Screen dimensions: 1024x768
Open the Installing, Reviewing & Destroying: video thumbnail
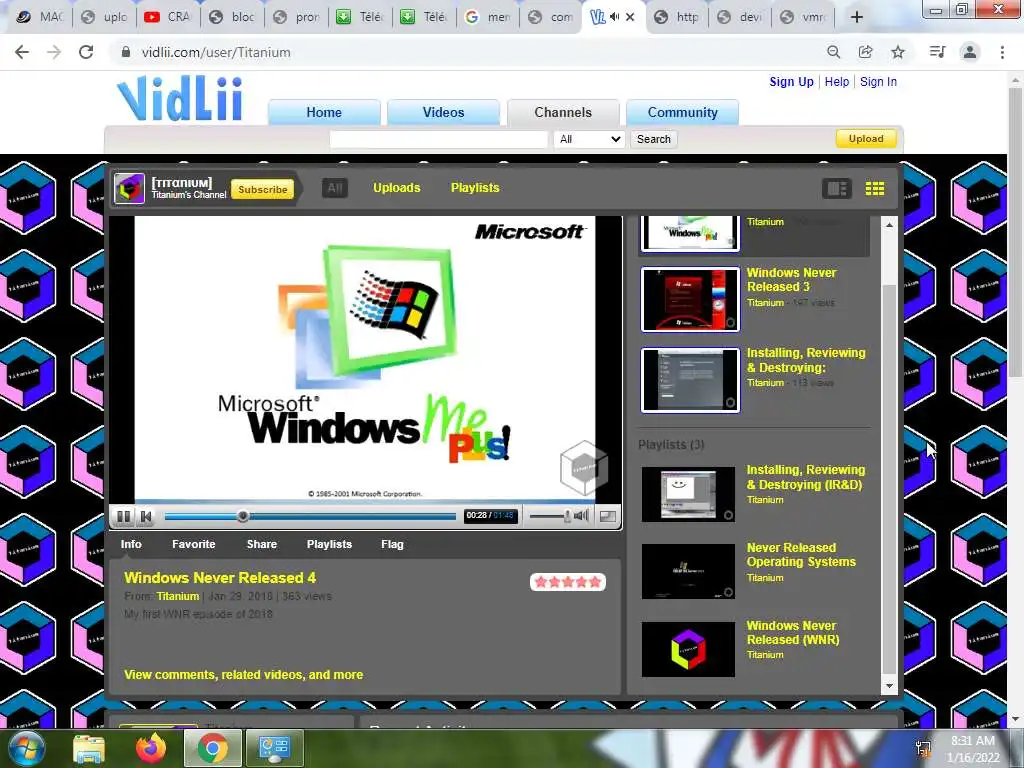tap(690, 380)
